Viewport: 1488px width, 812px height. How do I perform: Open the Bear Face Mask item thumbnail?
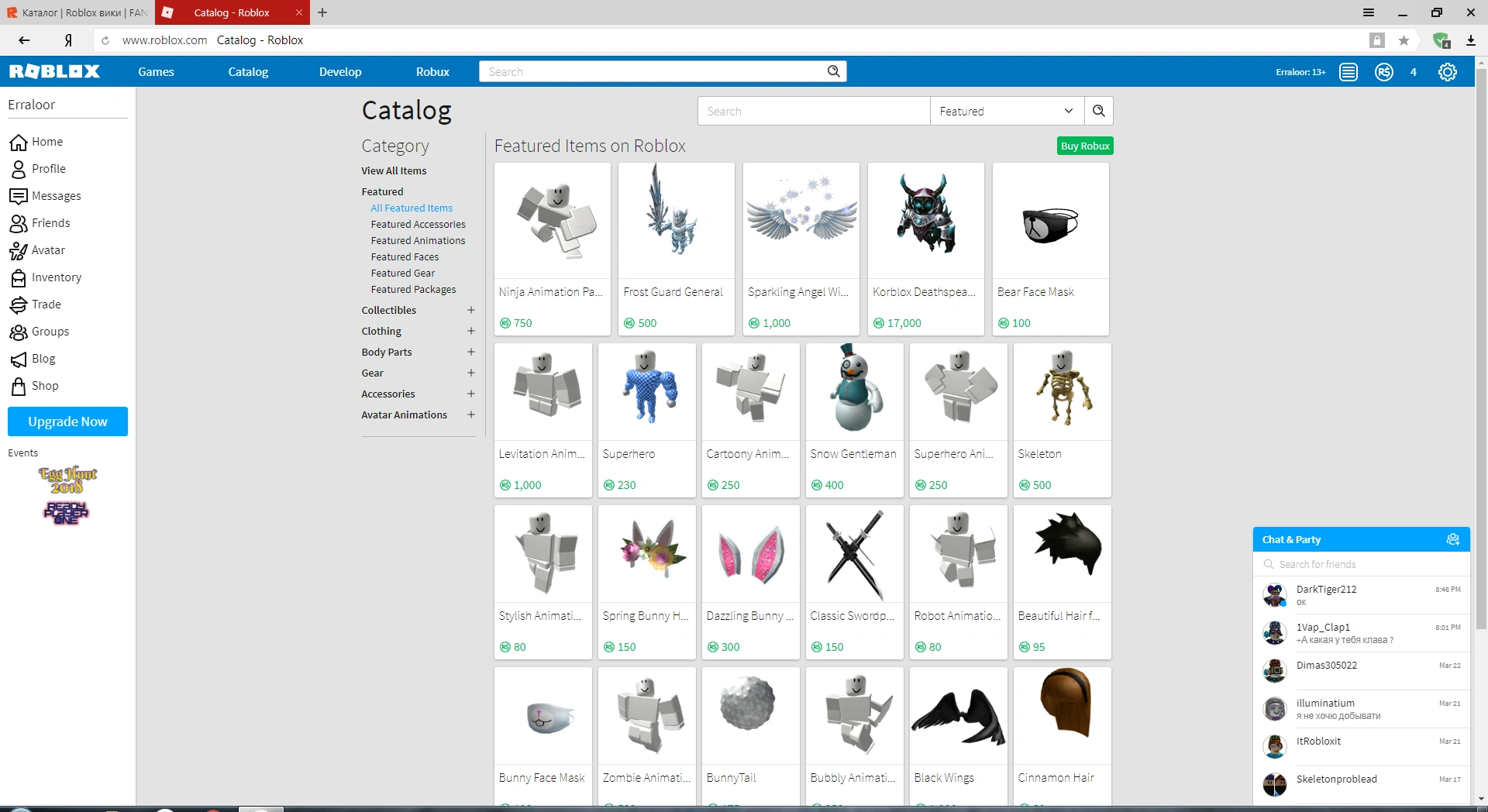(1051, 220)
